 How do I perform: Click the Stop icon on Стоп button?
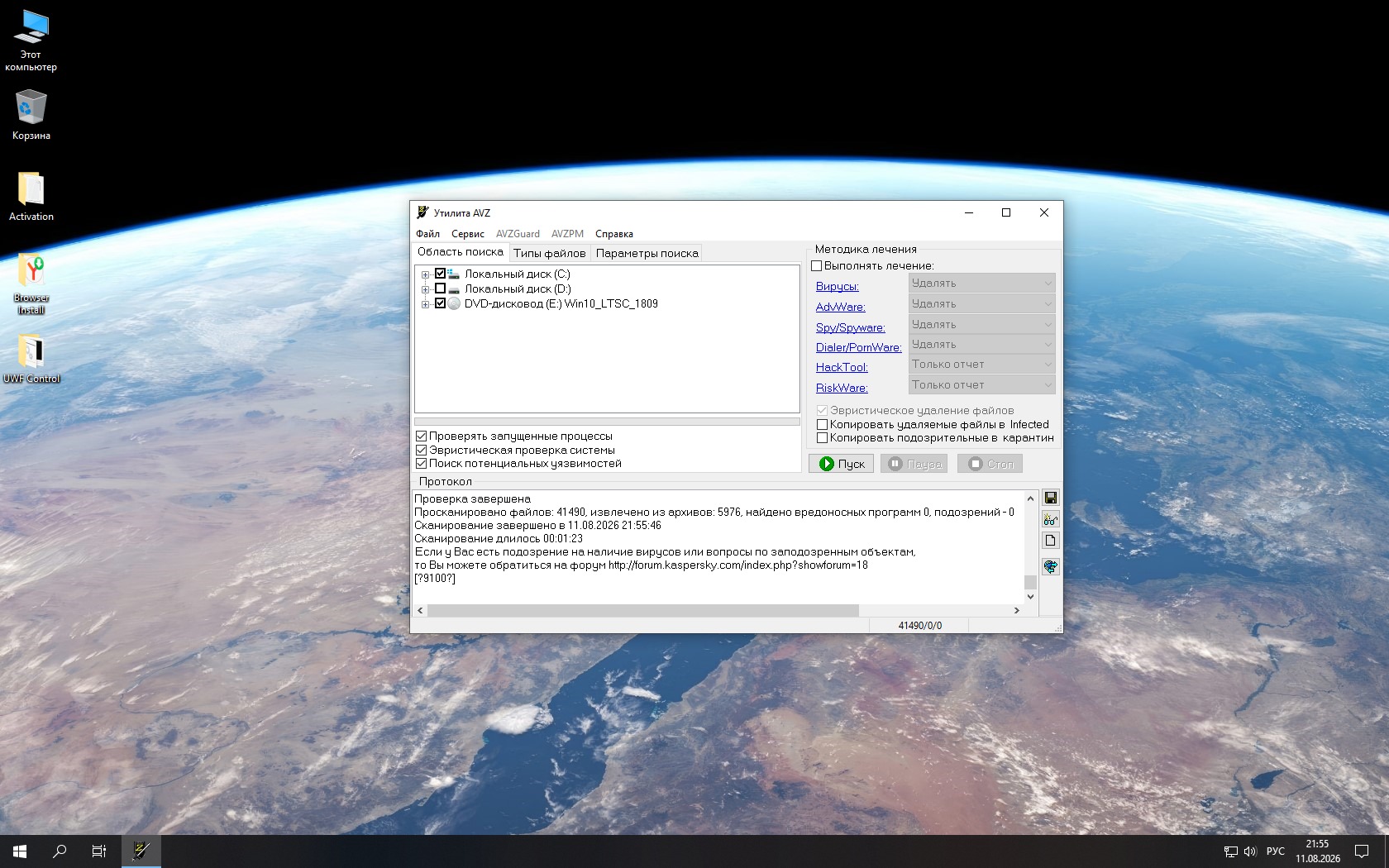[x=976, y=464]
